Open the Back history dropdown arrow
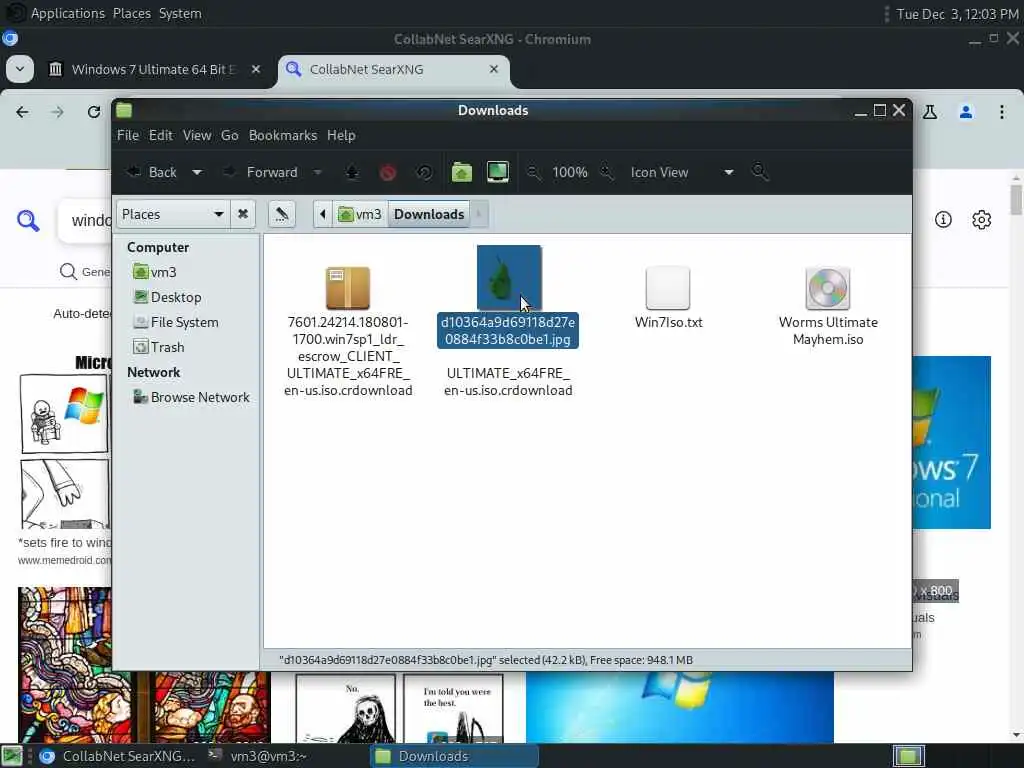1024x768 pixels. pos(197,172)
